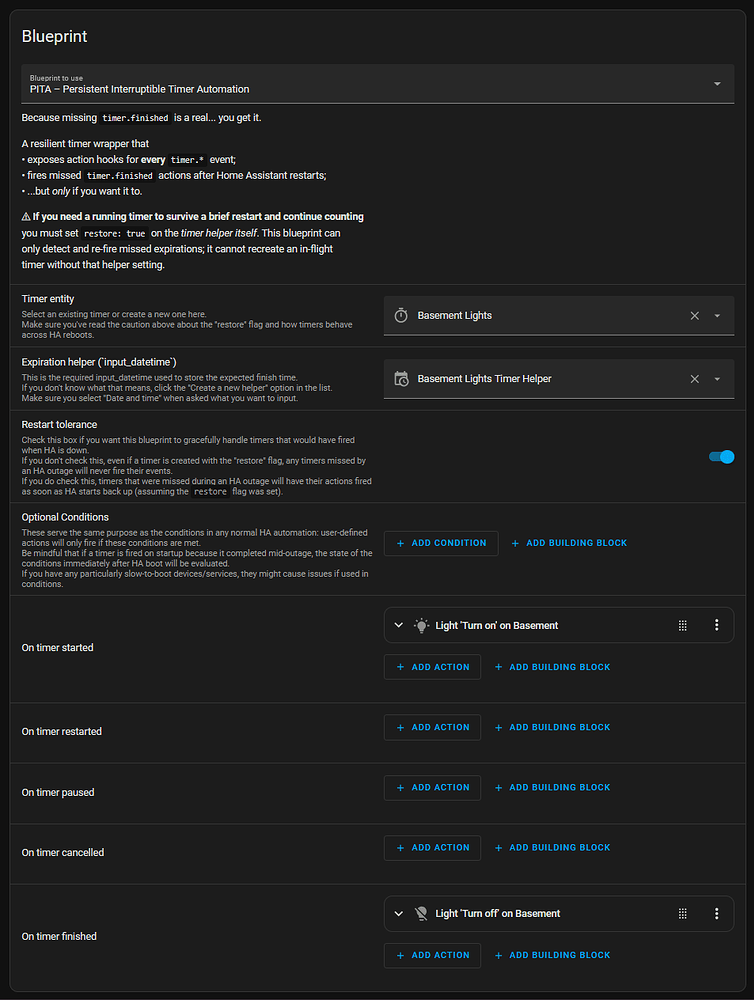
Task: Click ADD CONDITION under Optional Conditions
Action: (441, 543)
